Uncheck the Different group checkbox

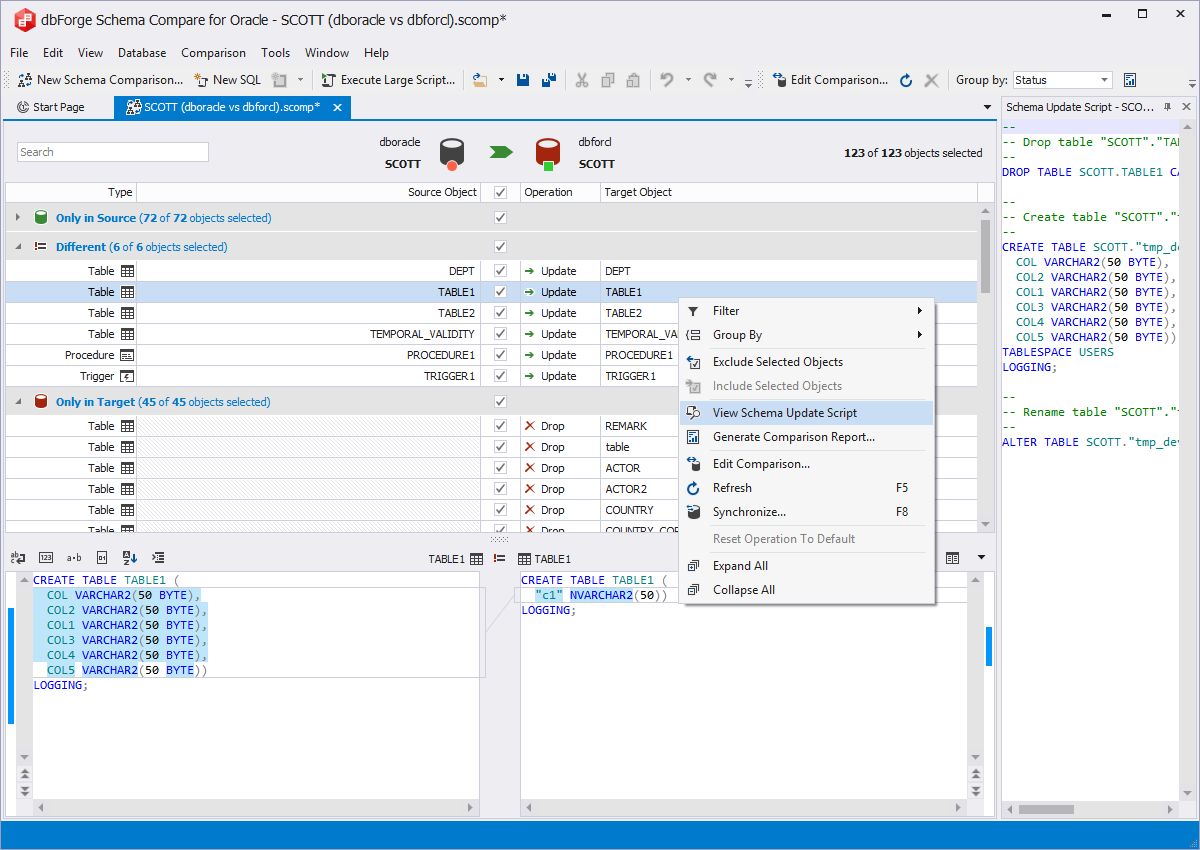[x=500, y=247]
